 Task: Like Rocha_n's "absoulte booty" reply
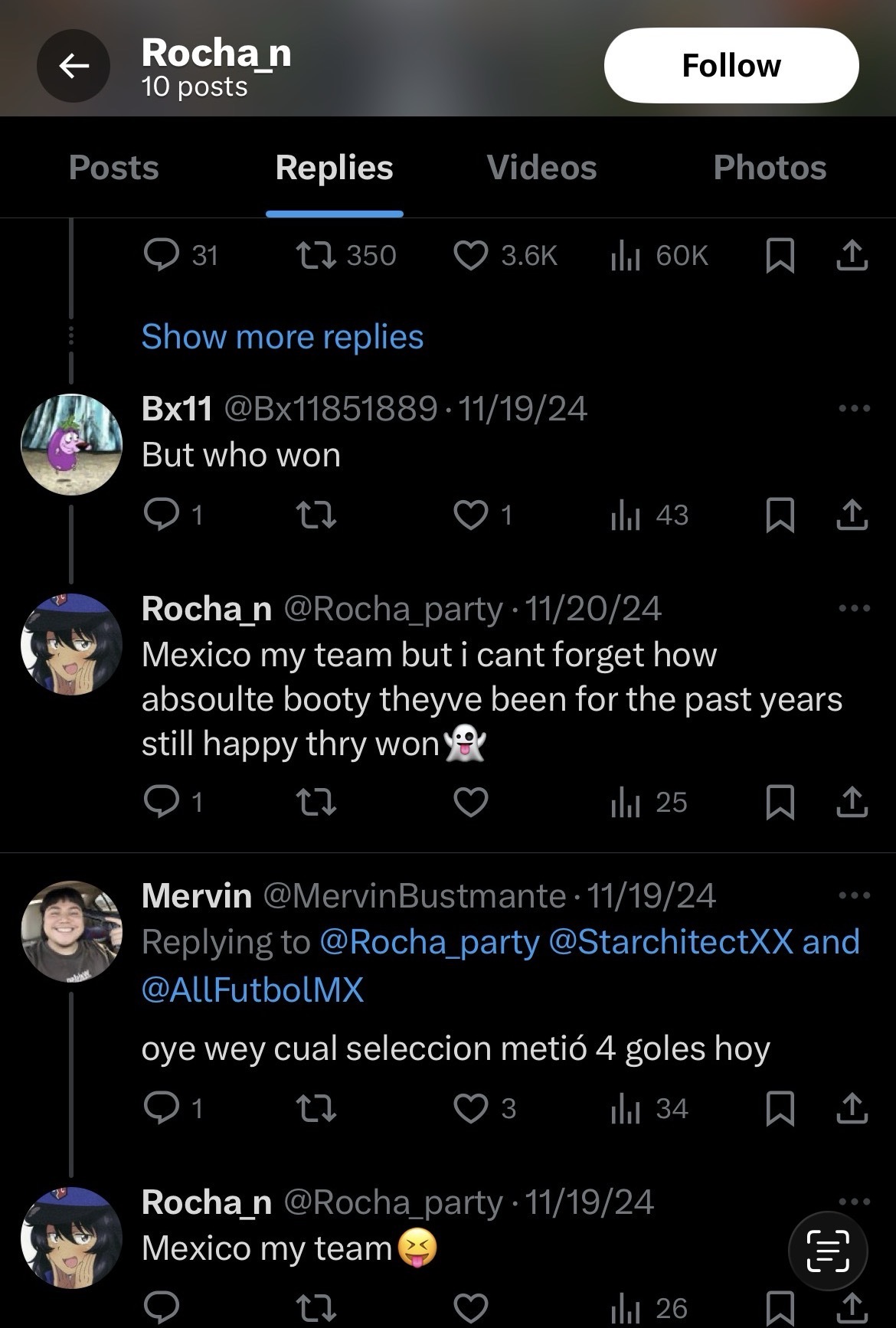(x=470, y=802)
